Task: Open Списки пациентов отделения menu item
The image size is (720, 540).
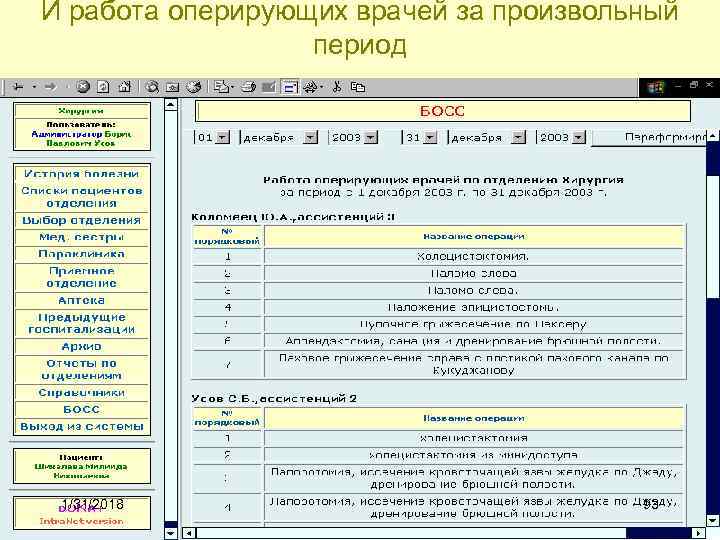Action: click(81, 197)
